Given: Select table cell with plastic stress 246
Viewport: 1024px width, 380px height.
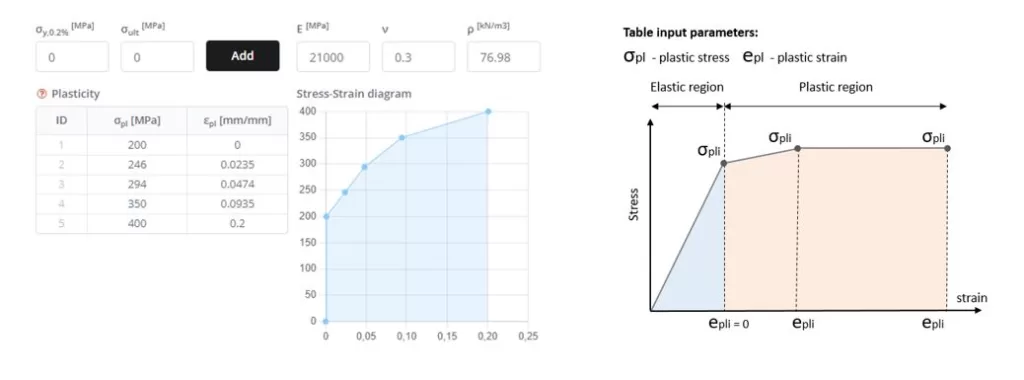Looking at the screenshot, I should tap(137, 165).
